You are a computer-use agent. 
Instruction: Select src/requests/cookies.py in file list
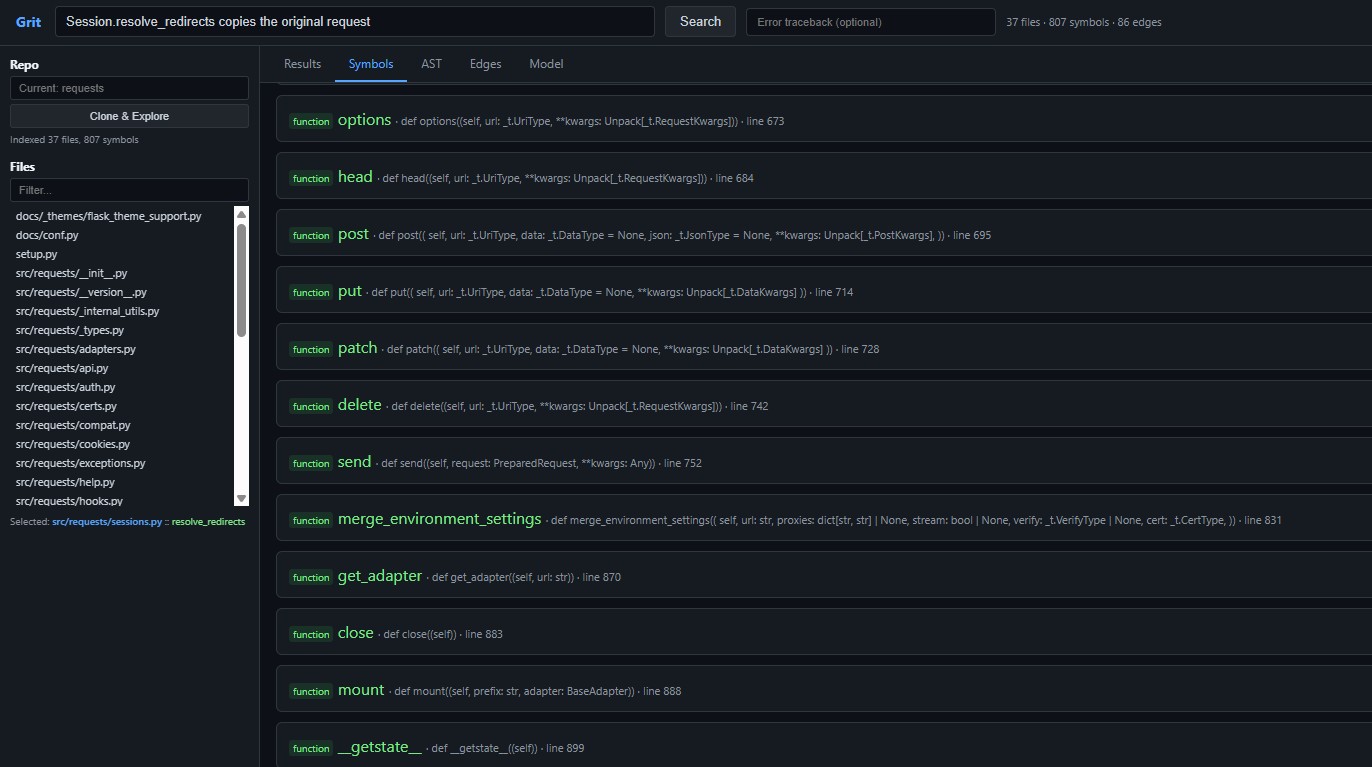click(73, 444)
